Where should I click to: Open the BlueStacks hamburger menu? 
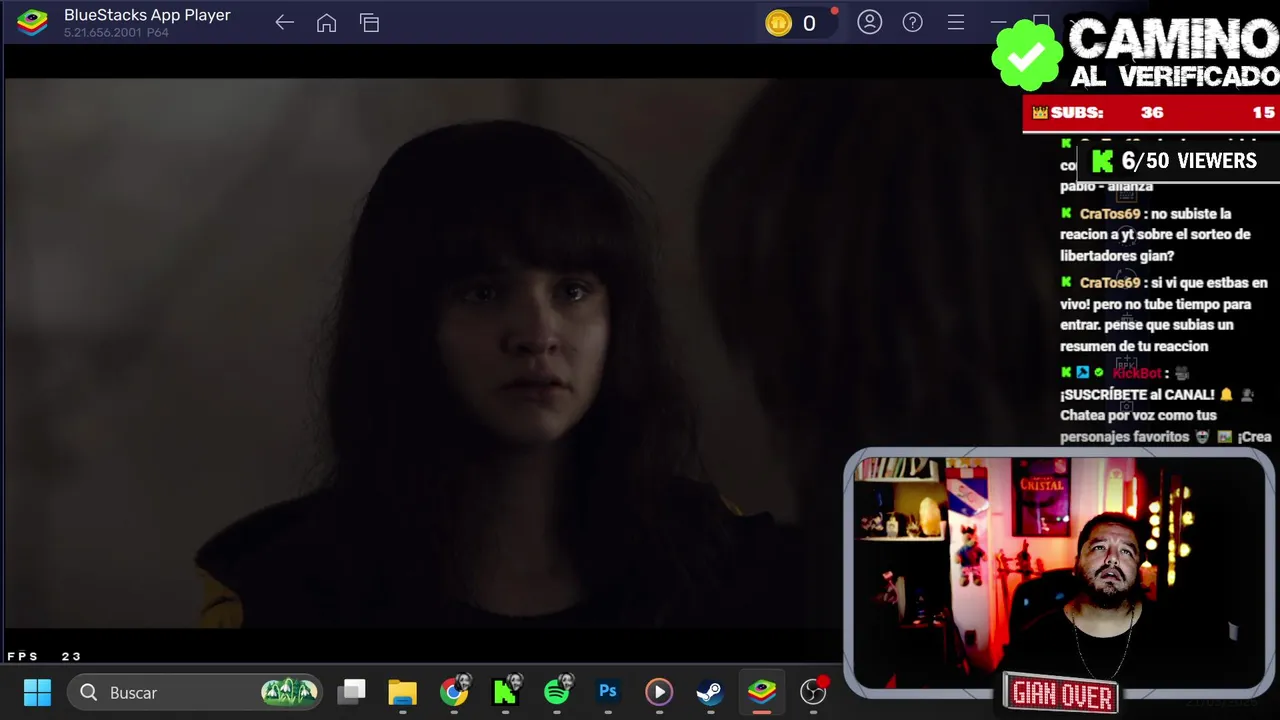955,22
